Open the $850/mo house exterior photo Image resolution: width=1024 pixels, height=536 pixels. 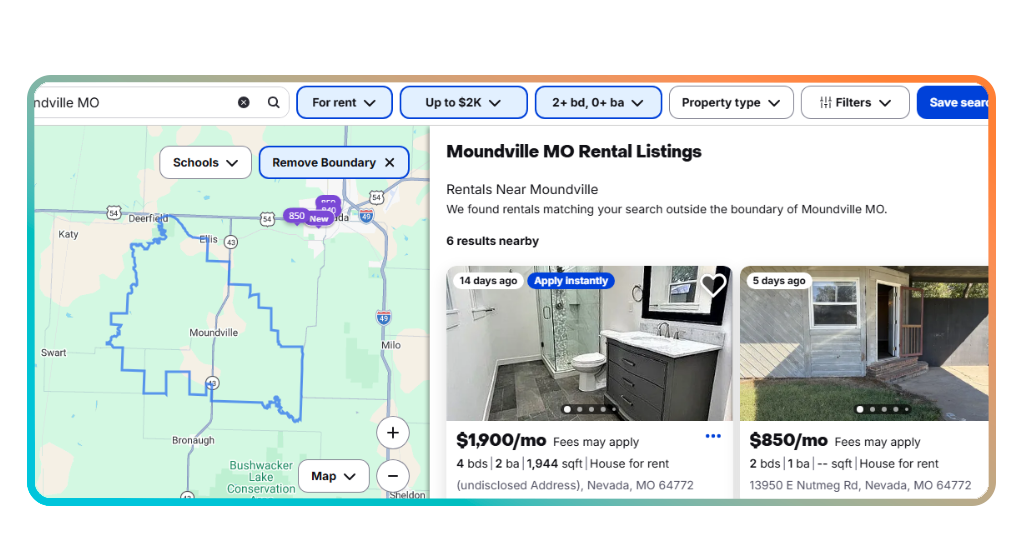(x=864, y=343)
